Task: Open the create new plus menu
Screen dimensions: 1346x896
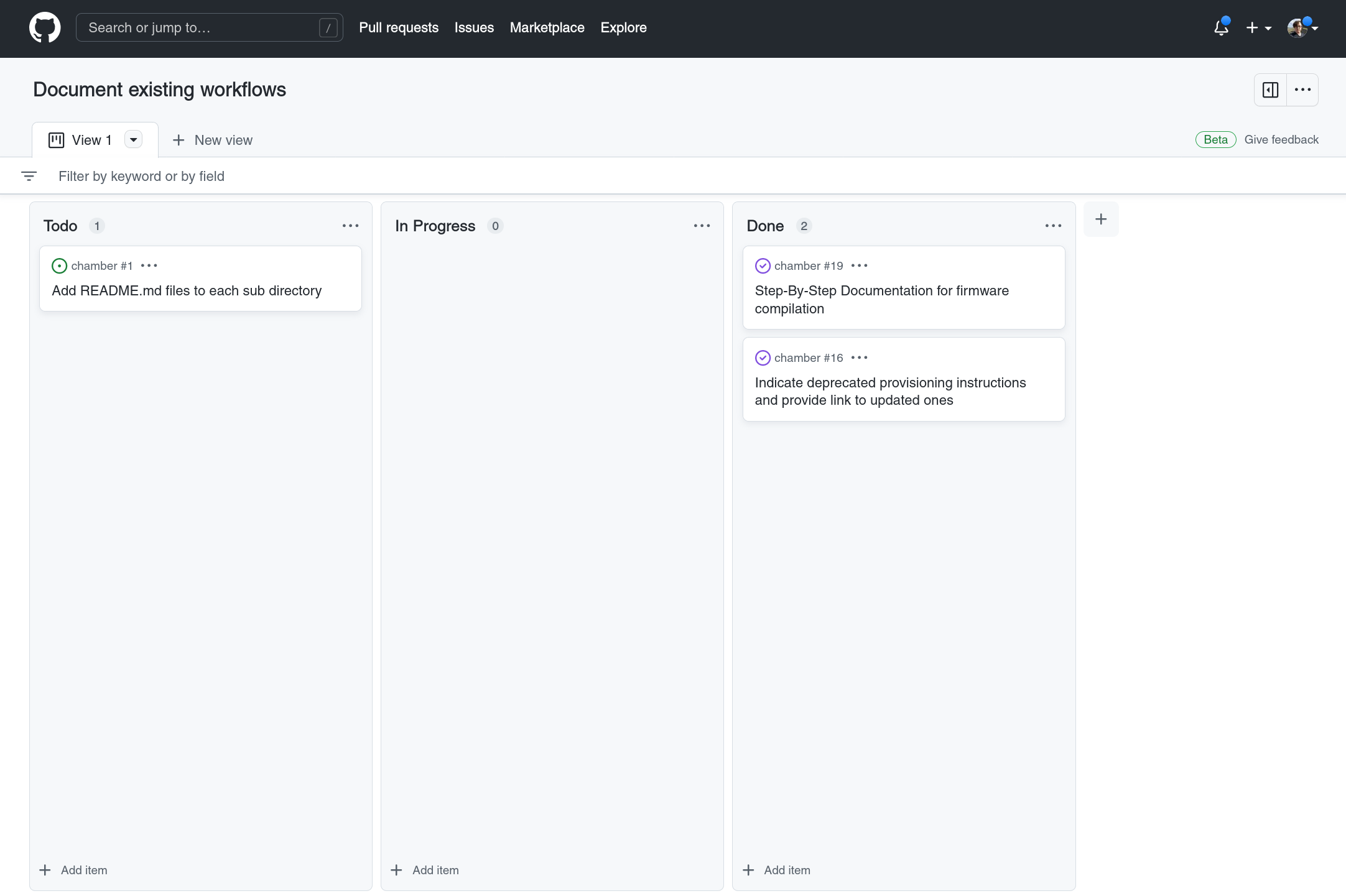Action: pyautogui.click(x=1259, y=28)
